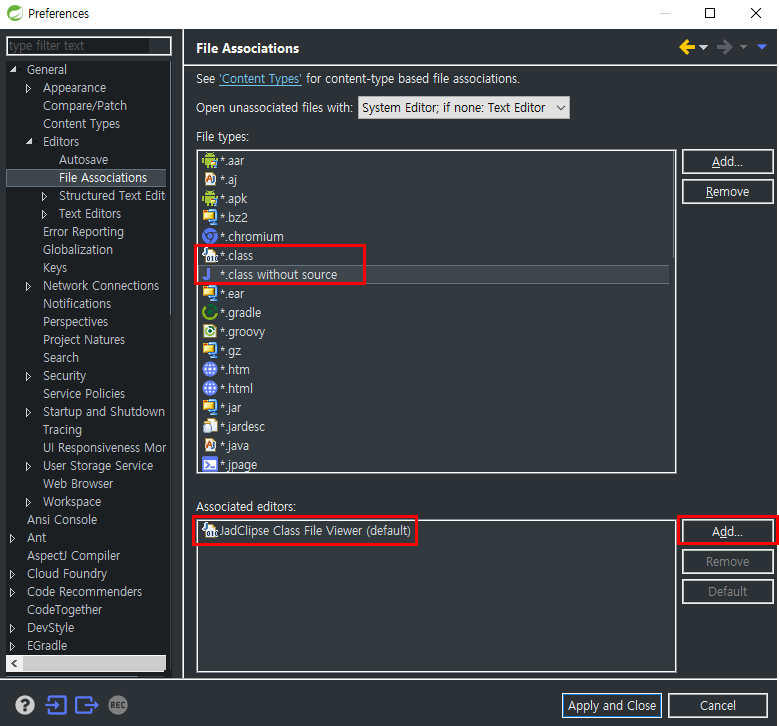Select AspectJ Compiler preference page
The width and height of the screenshot is (779, 726).
(74, 556)
